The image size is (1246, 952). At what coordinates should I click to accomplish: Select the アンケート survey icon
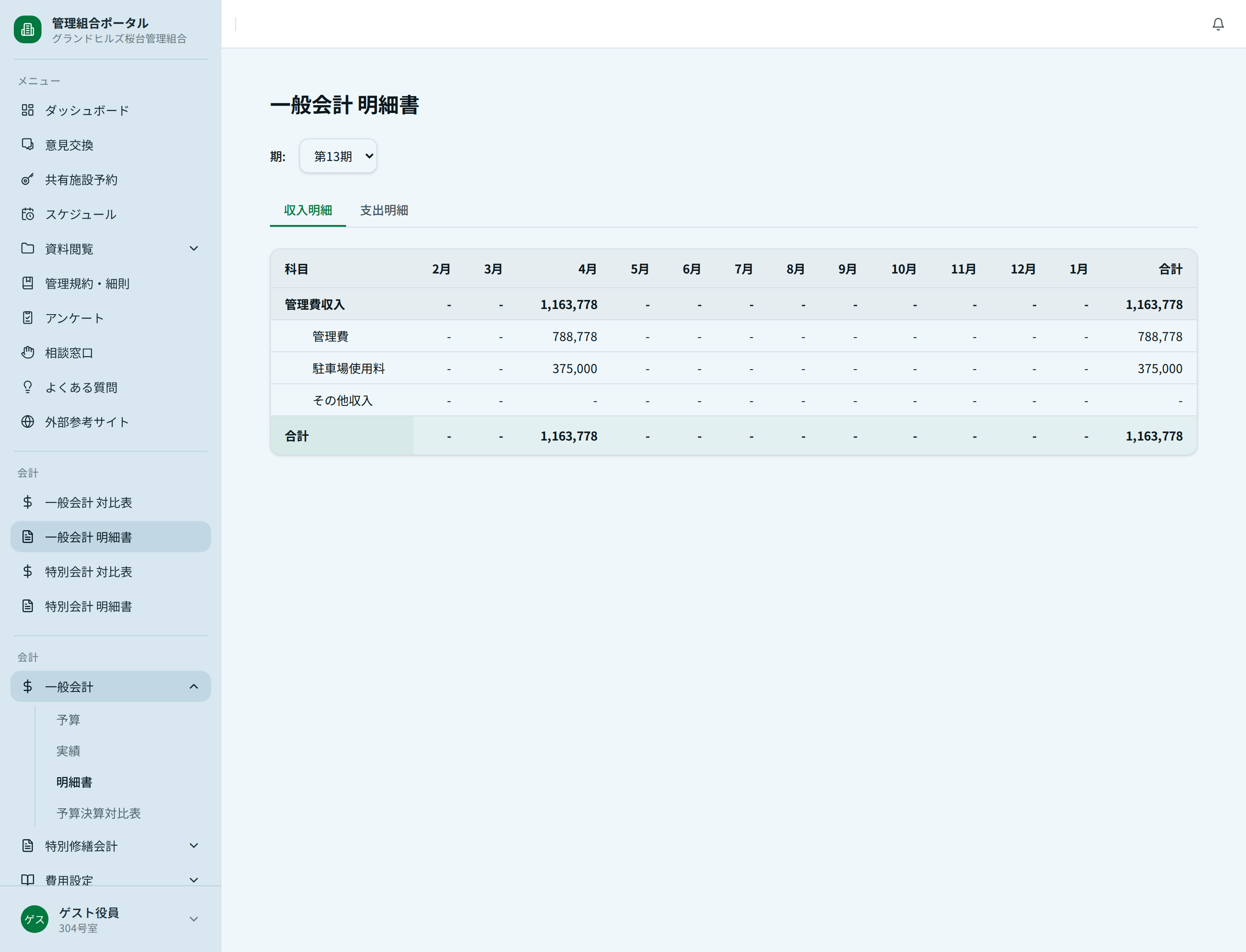point(28,317)
